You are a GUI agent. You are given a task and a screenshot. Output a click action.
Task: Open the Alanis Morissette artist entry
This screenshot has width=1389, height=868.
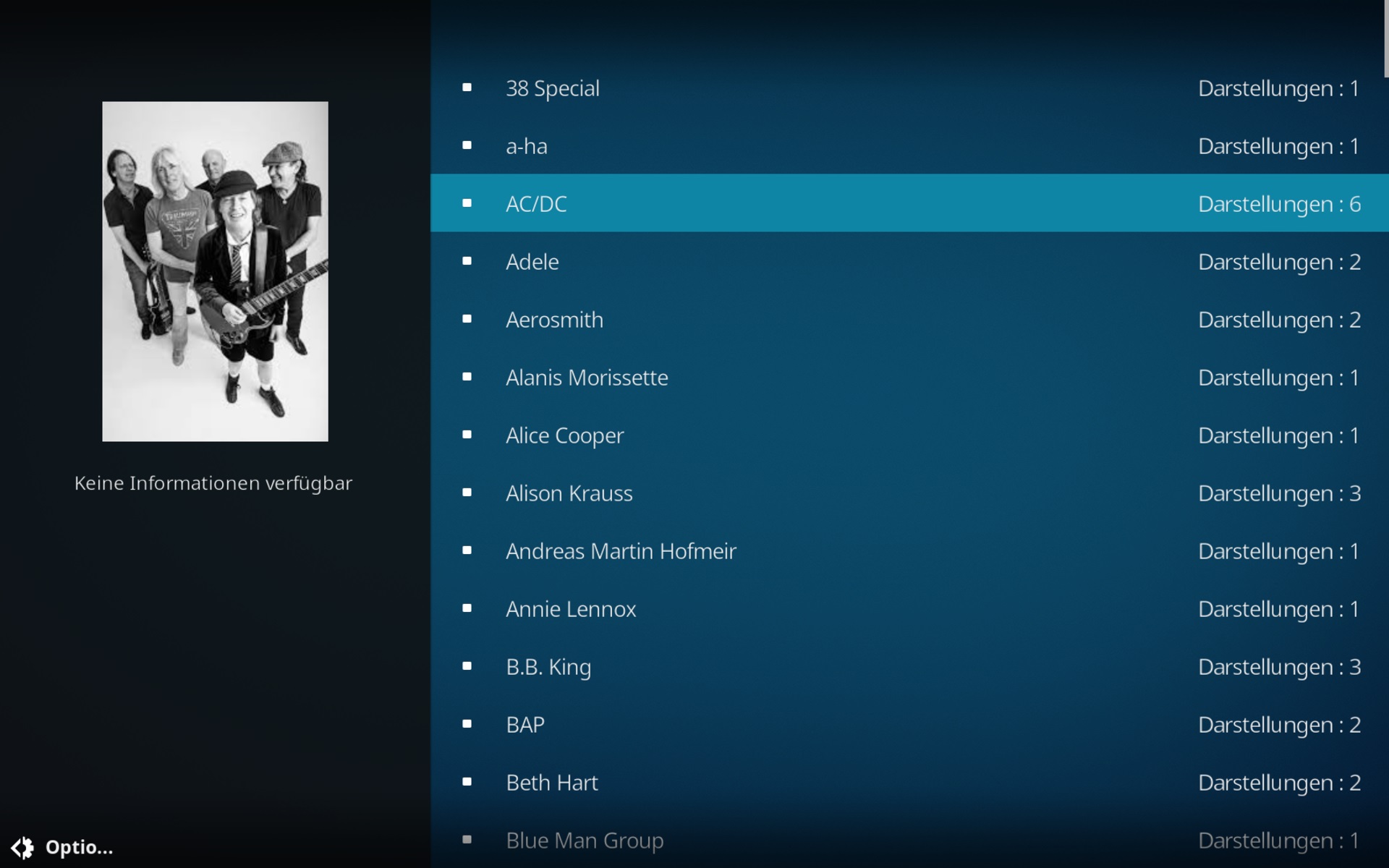[909, 377]
